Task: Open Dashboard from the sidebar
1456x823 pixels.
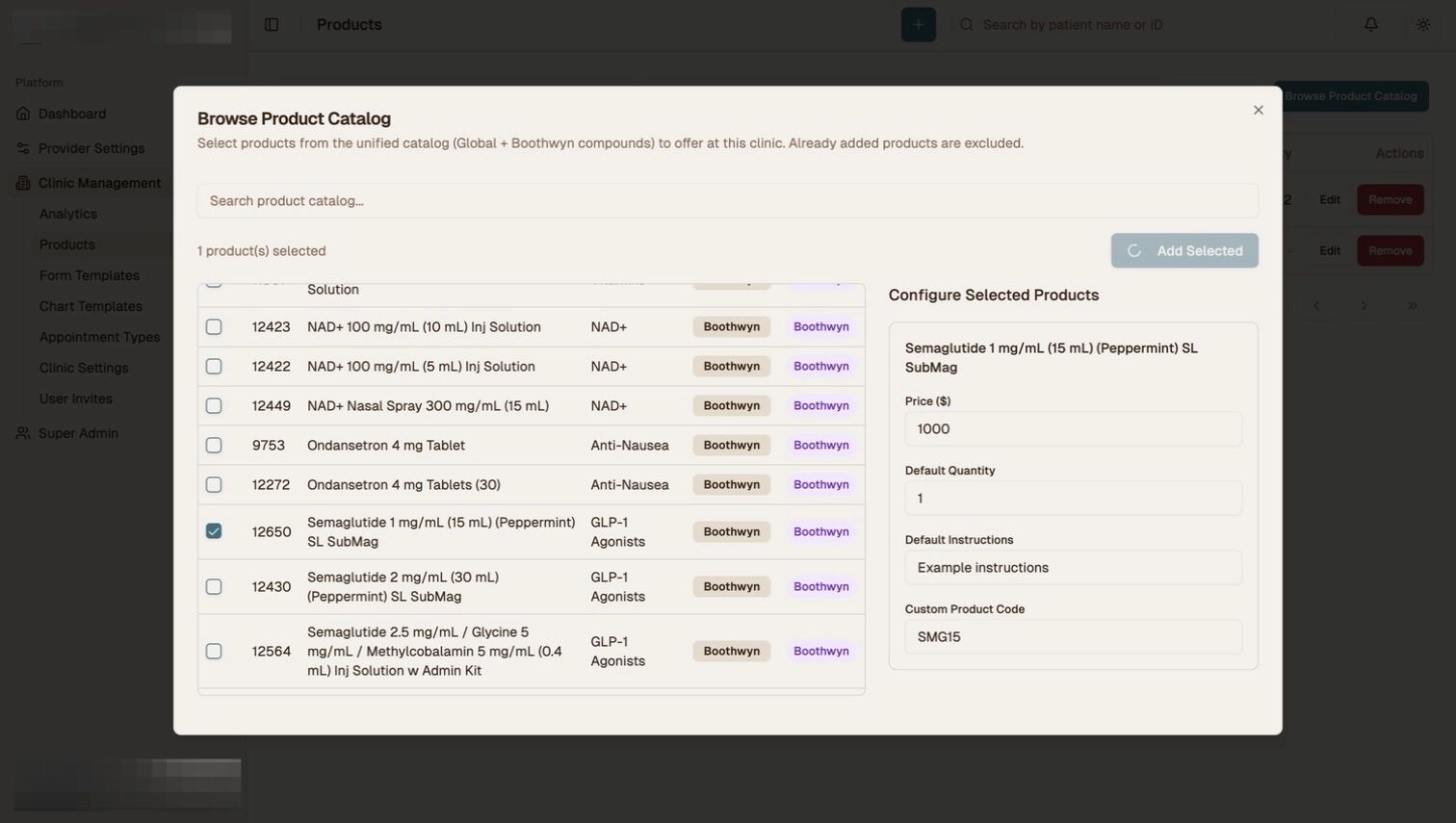Action: pos(72,114)
